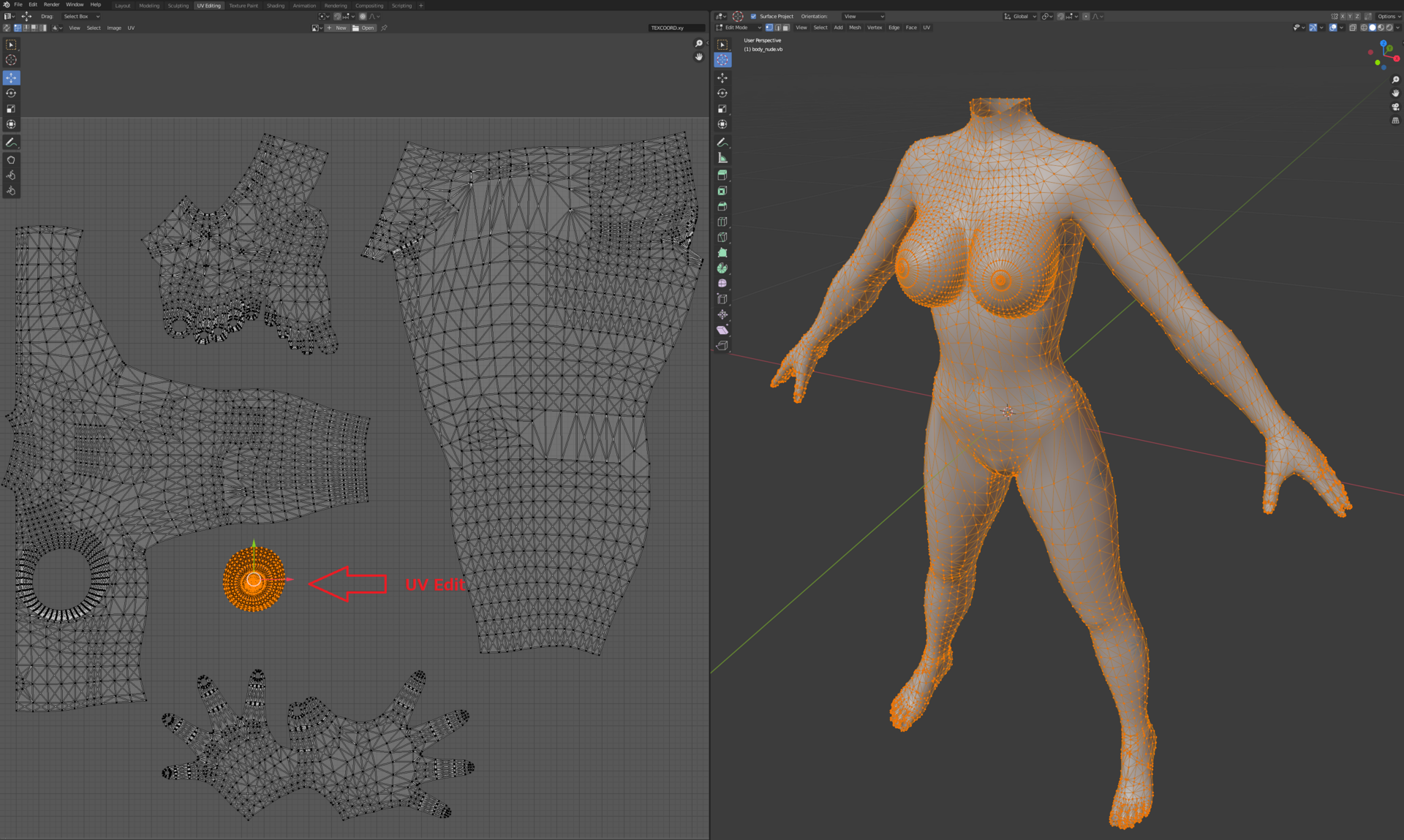
Task: Select the Move tool in 3D viewport
Action: pyautogui.click(x=722, y=77)
